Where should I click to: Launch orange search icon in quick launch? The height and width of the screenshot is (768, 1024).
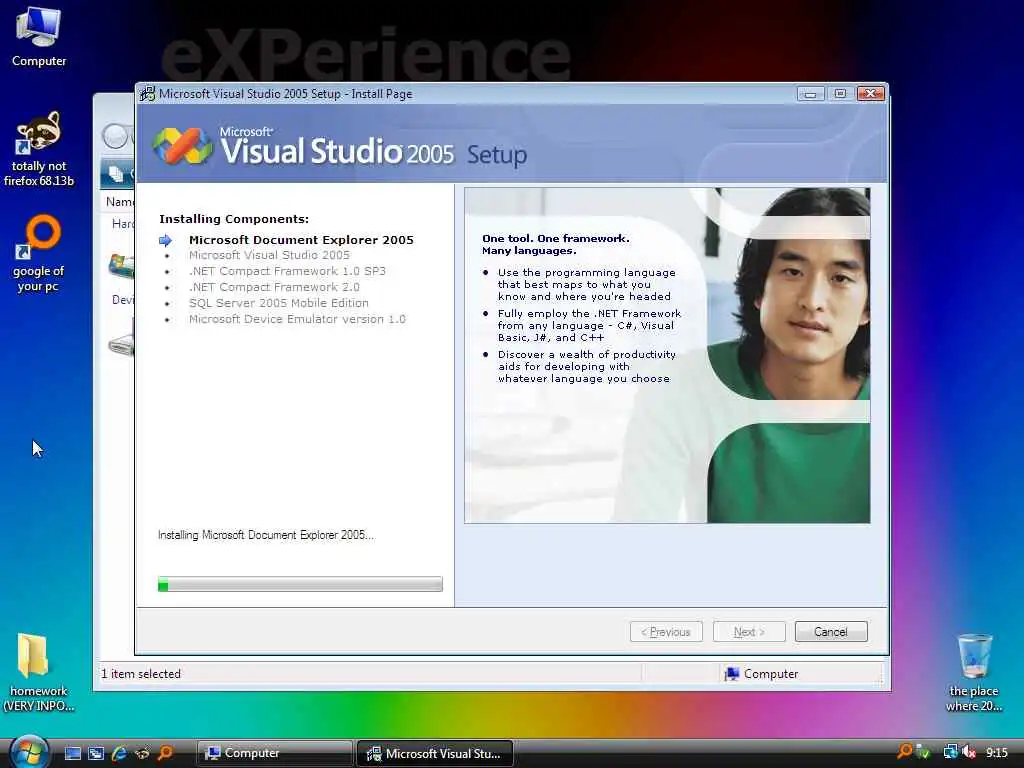click(x=165, y=753)
